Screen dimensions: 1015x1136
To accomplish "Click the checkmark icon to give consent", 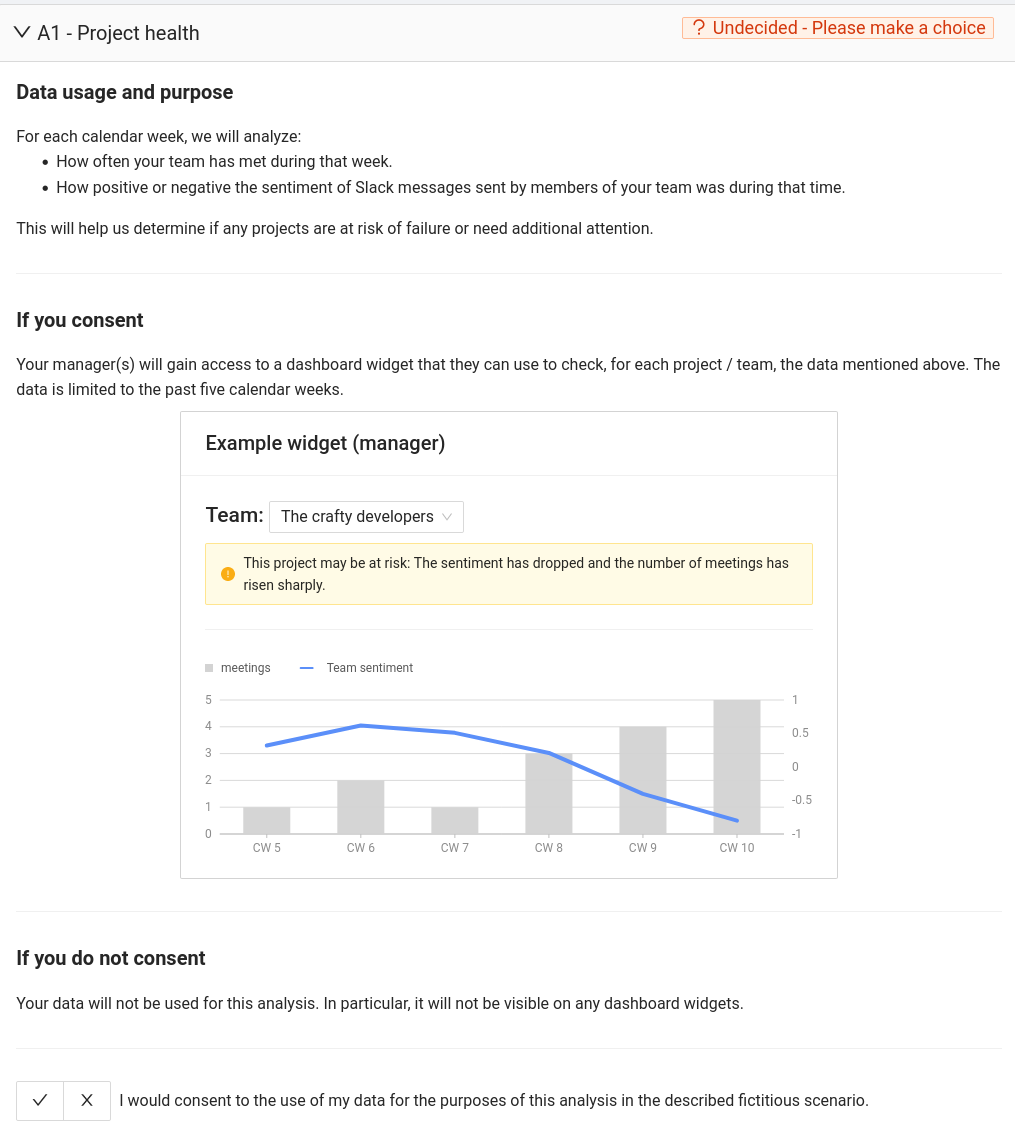I will click(40, 1100).
